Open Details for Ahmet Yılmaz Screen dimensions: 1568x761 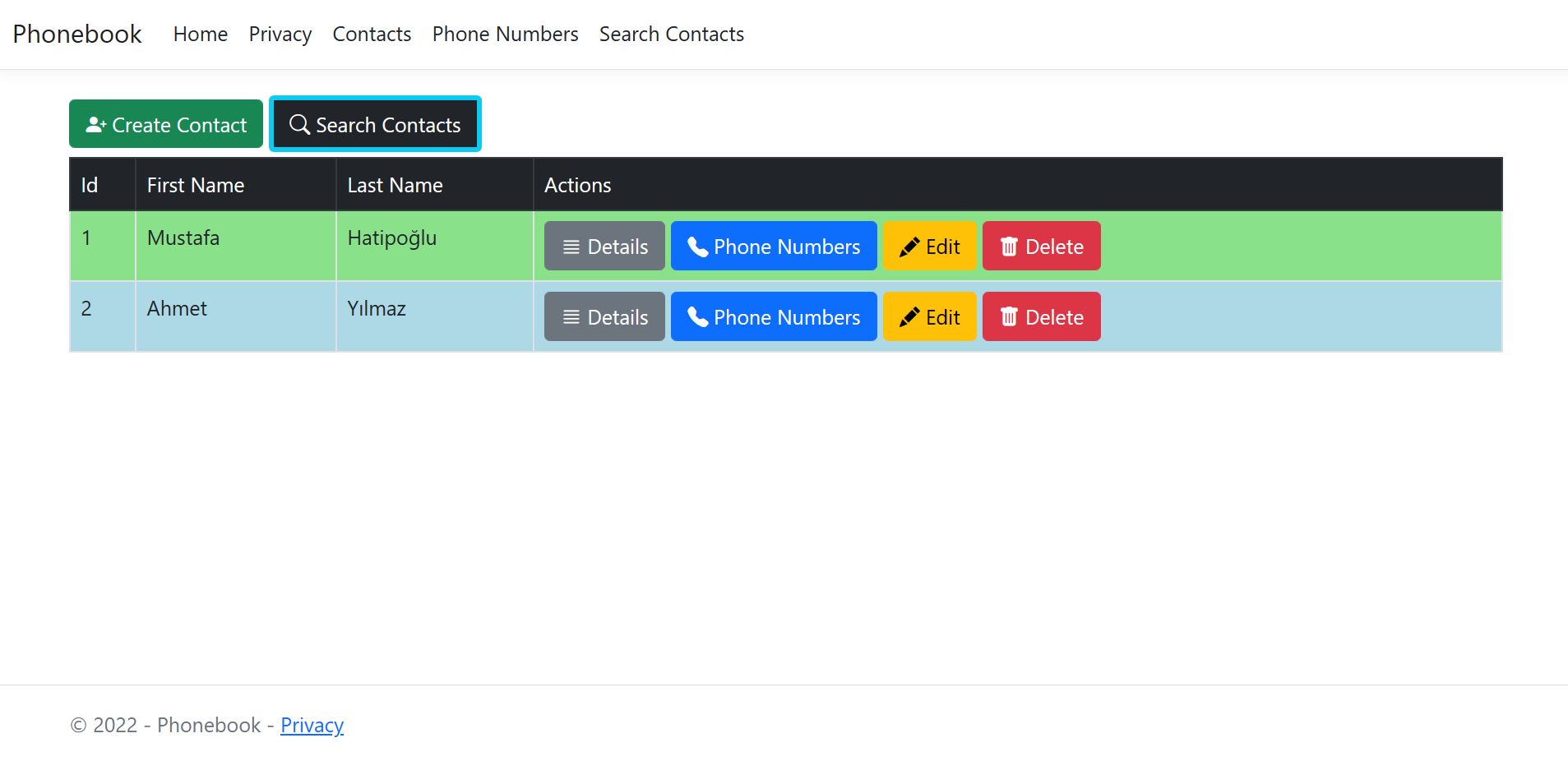[604, 316]
